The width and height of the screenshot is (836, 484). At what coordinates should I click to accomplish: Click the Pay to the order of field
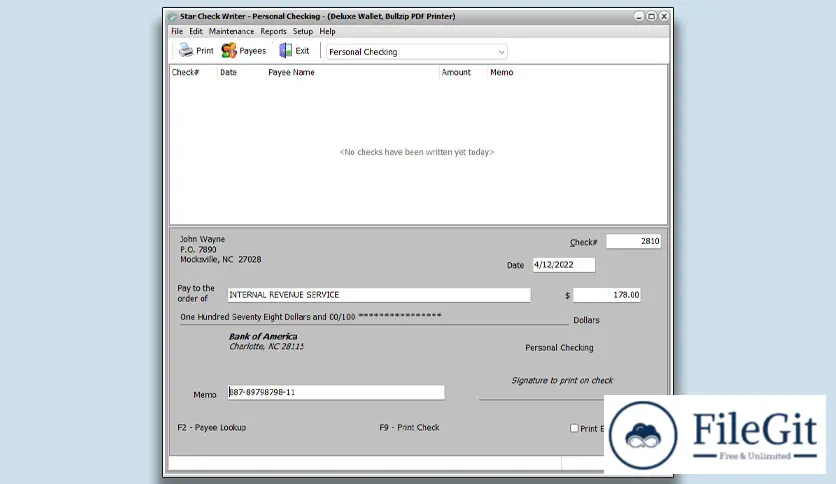pyautogui.click(x=379, y=295)
